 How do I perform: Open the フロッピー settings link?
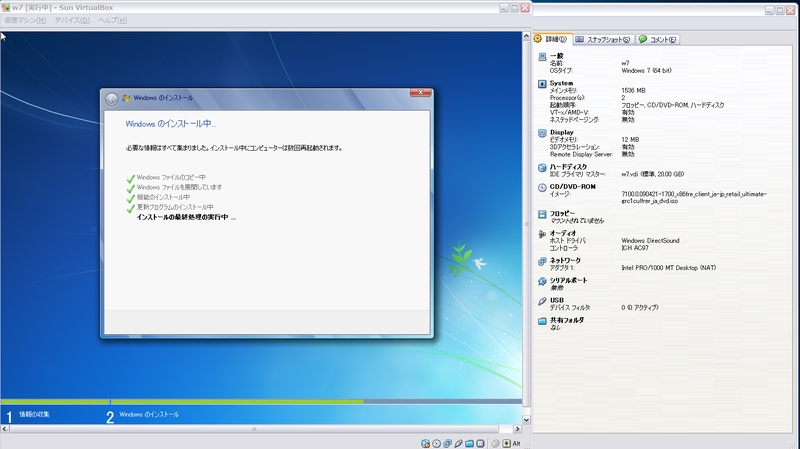pyautogui.click(x=562, y=214)
